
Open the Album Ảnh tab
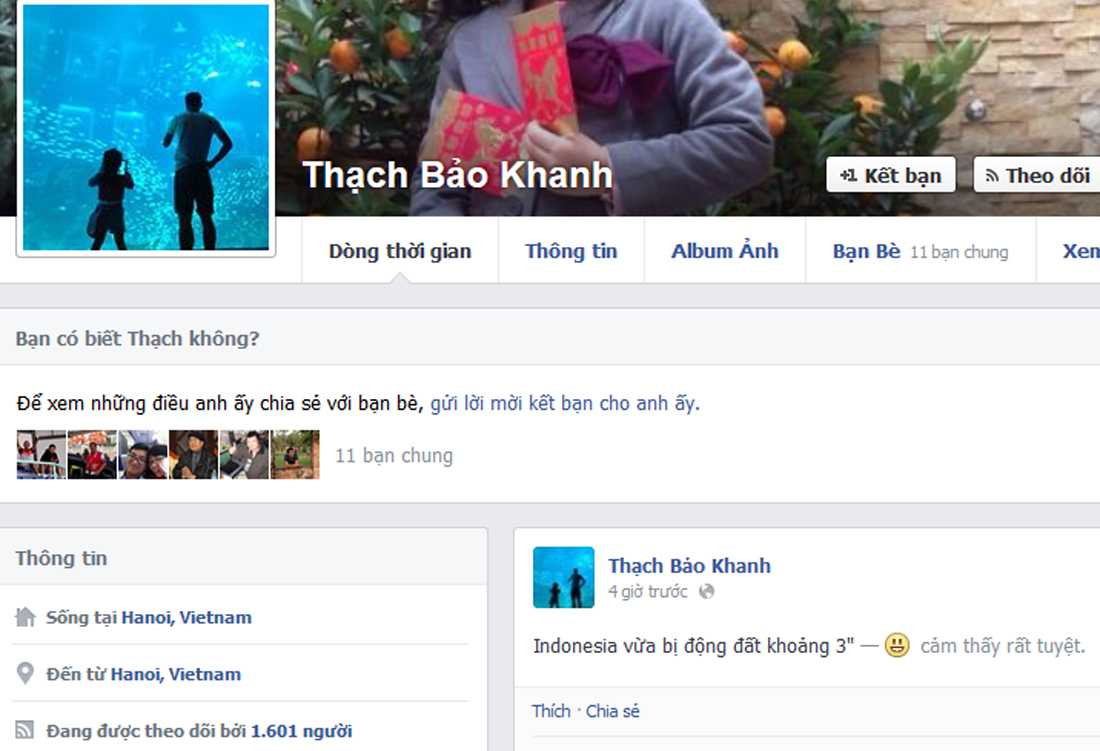pyautogui.click(x=725, y=251)
